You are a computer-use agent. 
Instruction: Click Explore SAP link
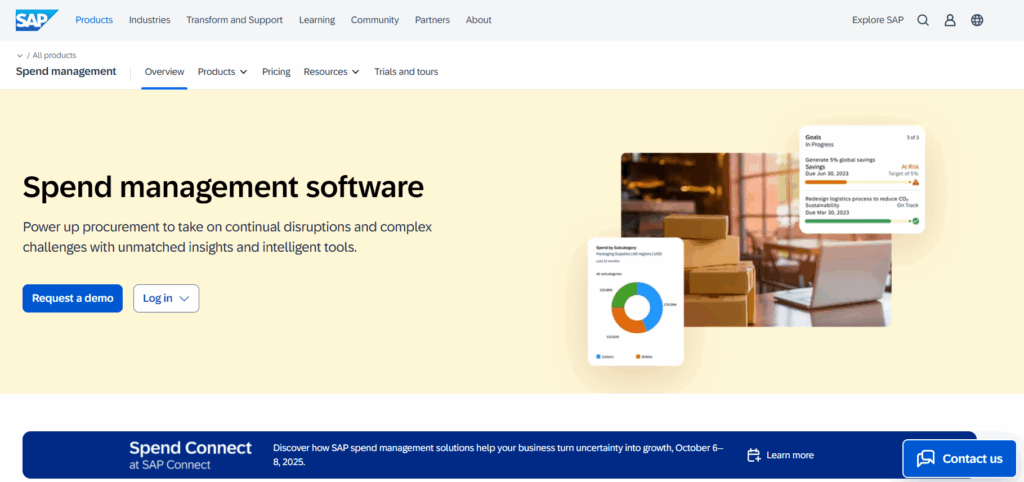tap(878, 20)
